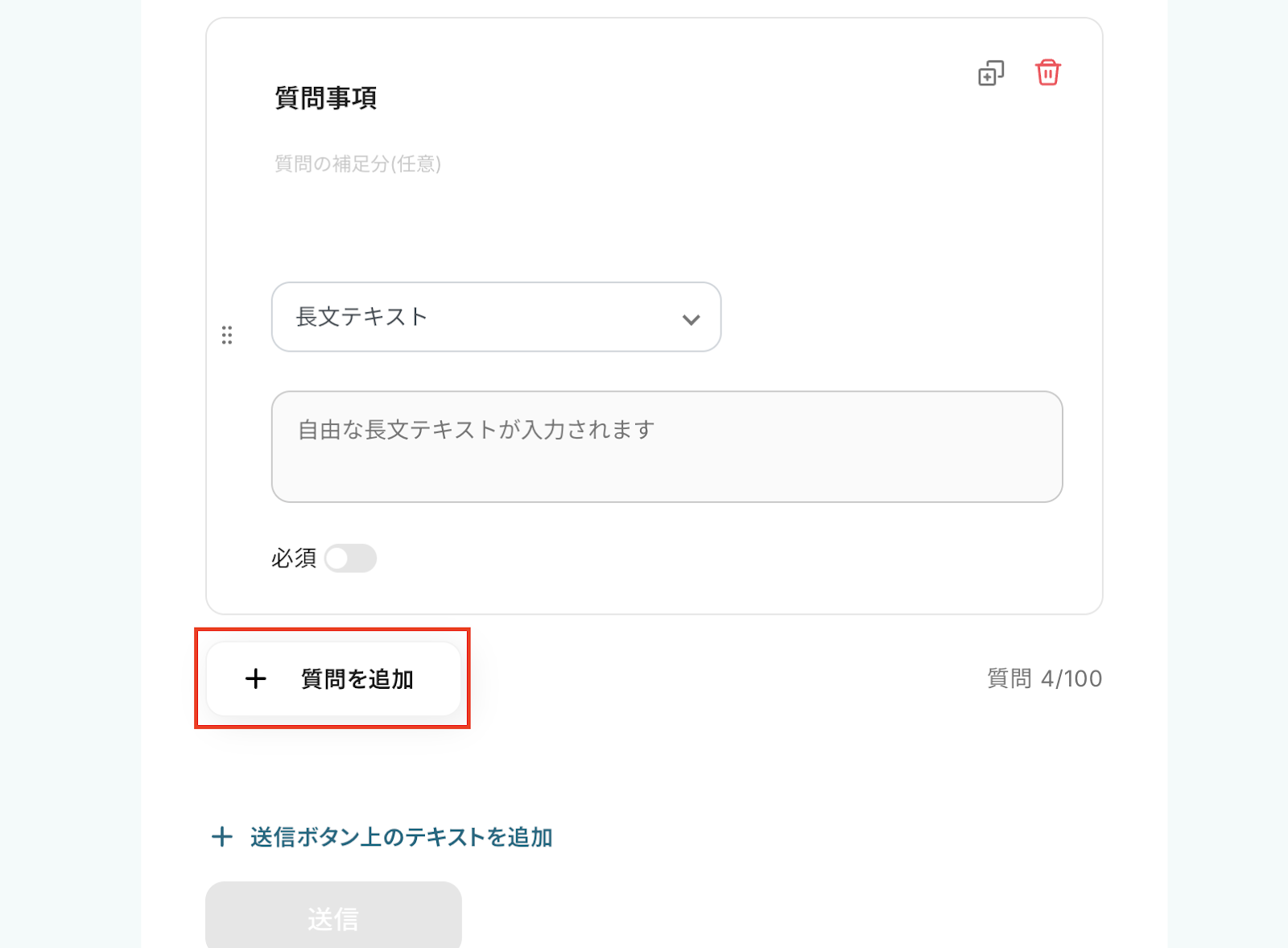This screenshot has height=948, width=1288.
Task: Click the empty space below the supplement field
Action: pos(644,225)
